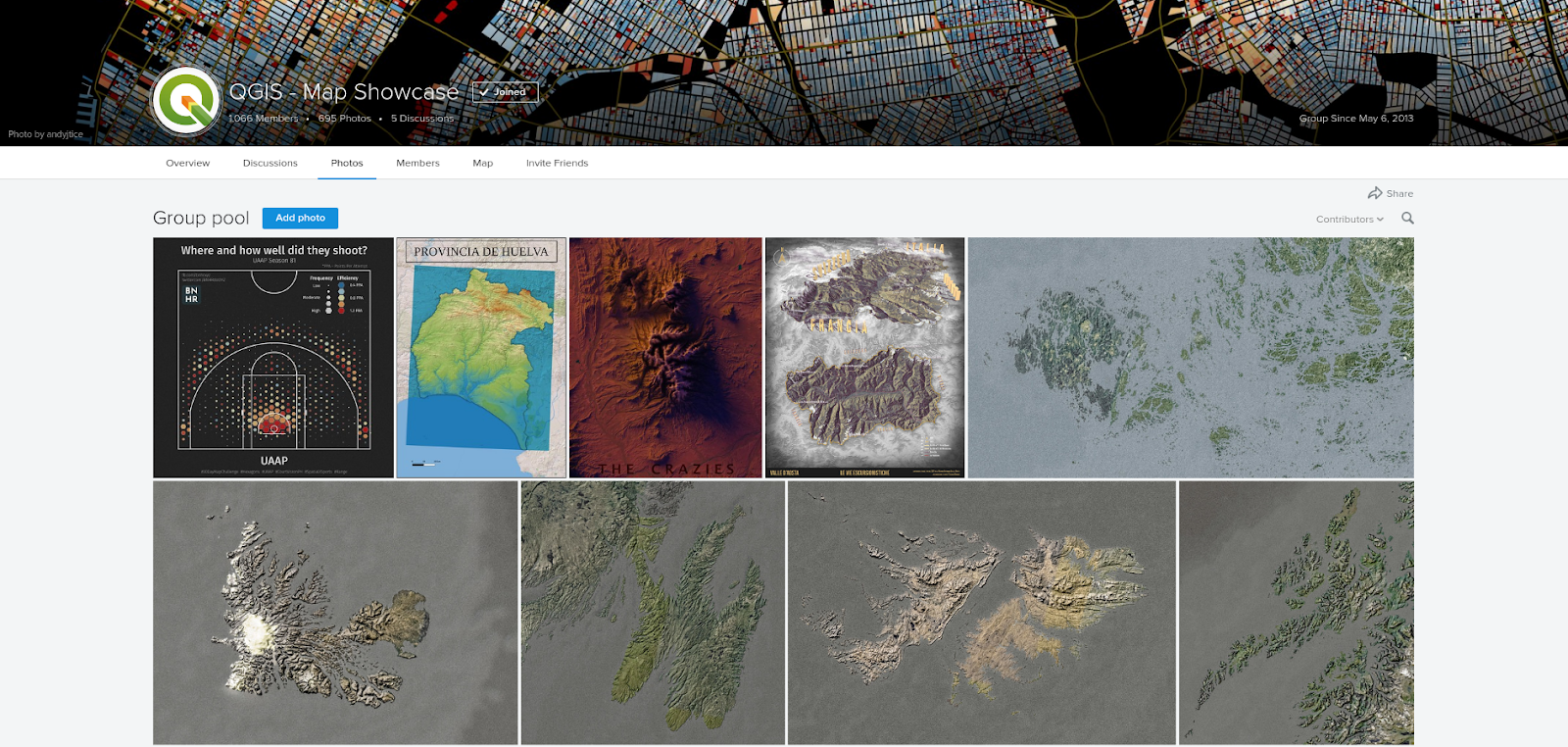Screen dimensions: 1568x747
Task: Click the Add photo button
Action: click(300, 218)
